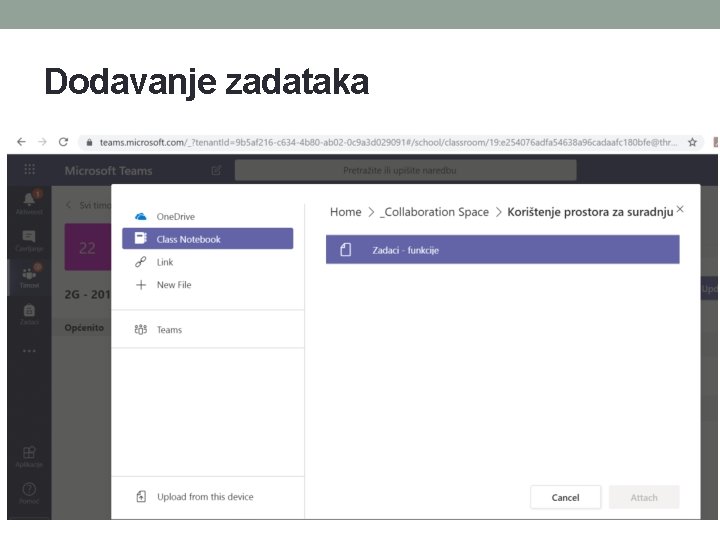720x540 pixels.
Task: Click the page icon beside Zadaci - funkcije
Action: click(x=346, y=250)
